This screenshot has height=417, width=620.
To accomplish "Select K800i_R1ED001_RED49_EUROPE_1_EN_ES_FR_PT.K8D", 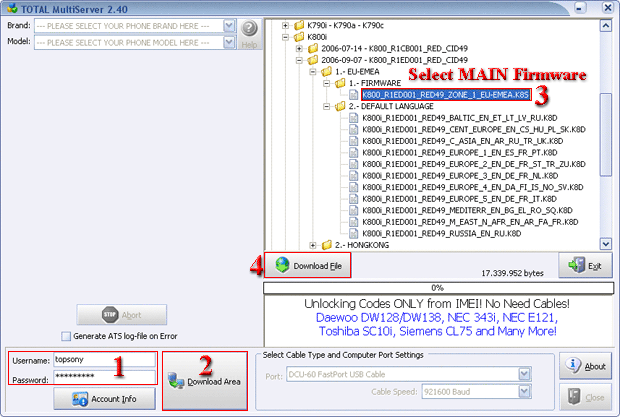I will 460,153.
